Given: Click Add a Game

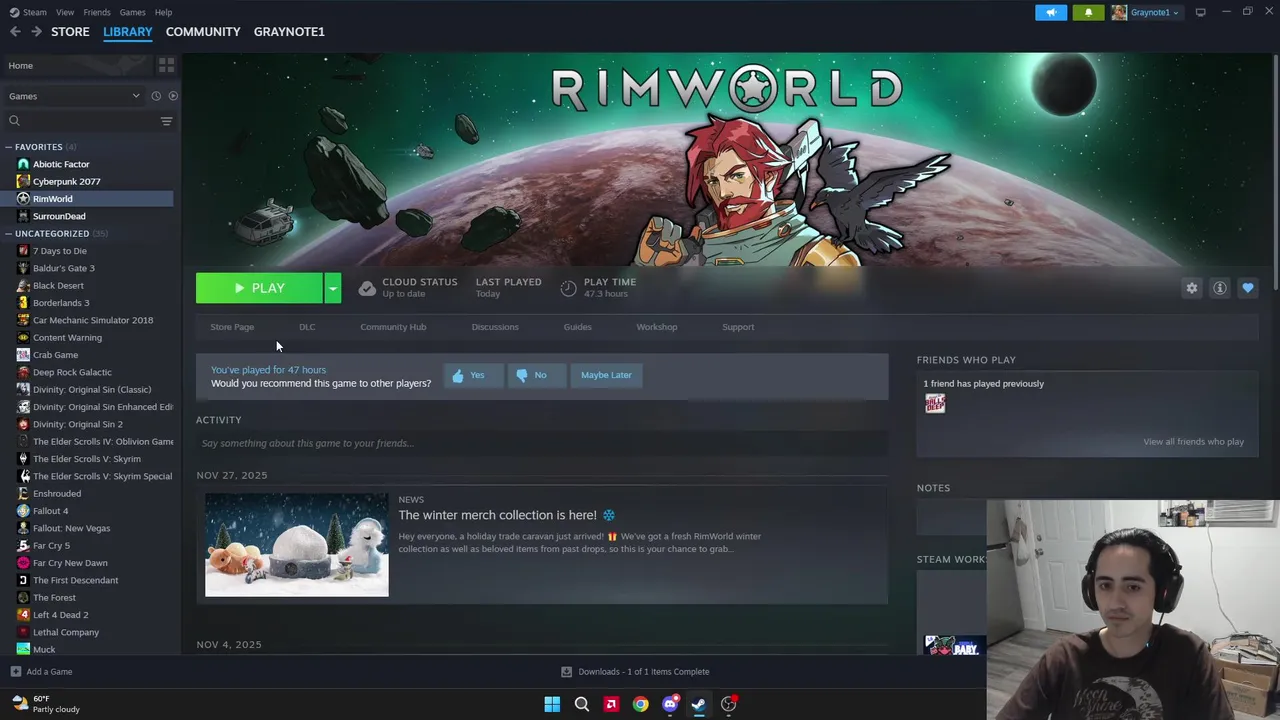Looking at the screenshot, I should [41, 672].
